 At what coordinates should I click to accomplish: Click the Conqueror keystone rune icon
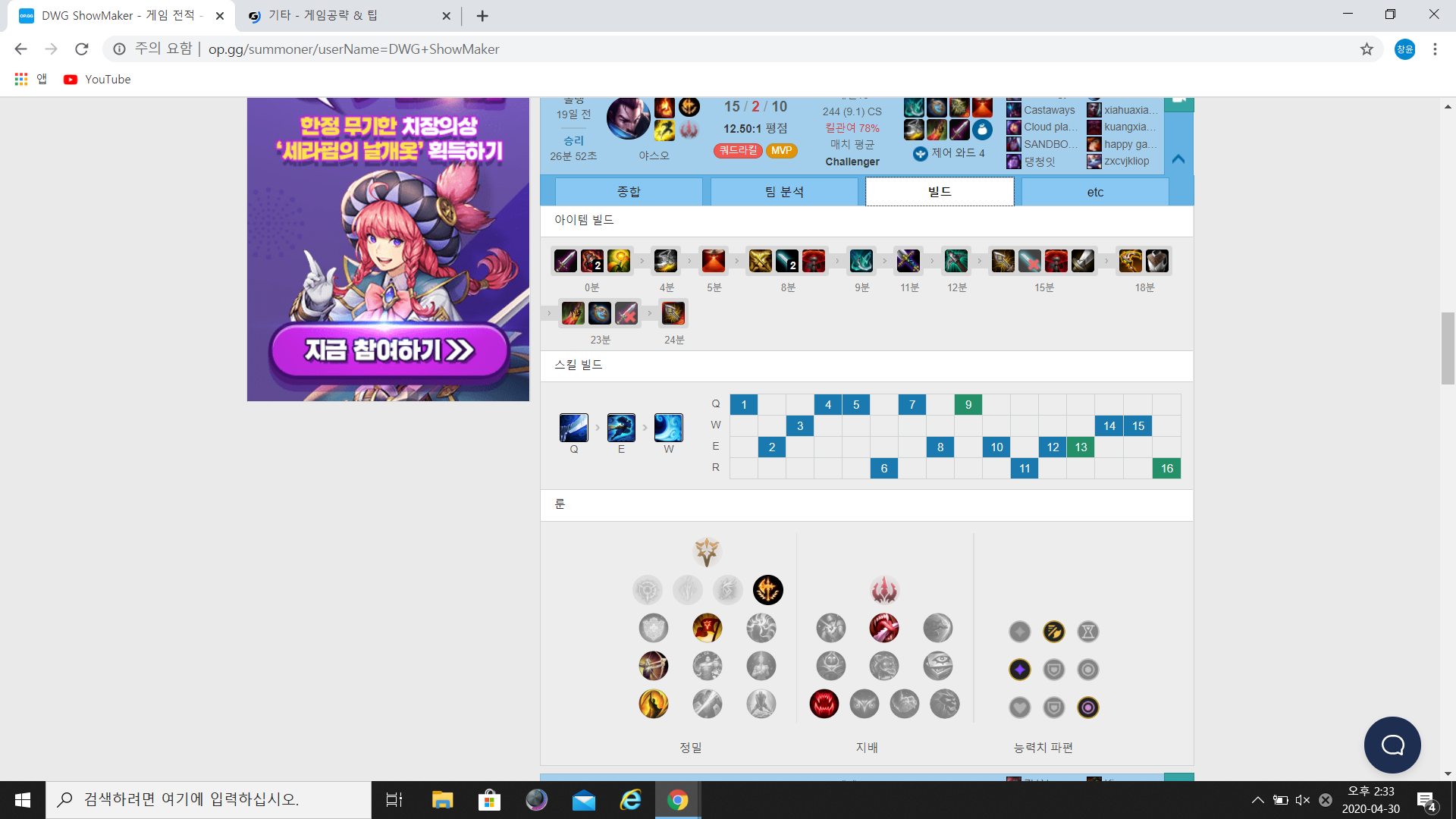pyautogui.click(x=767, y=590)
